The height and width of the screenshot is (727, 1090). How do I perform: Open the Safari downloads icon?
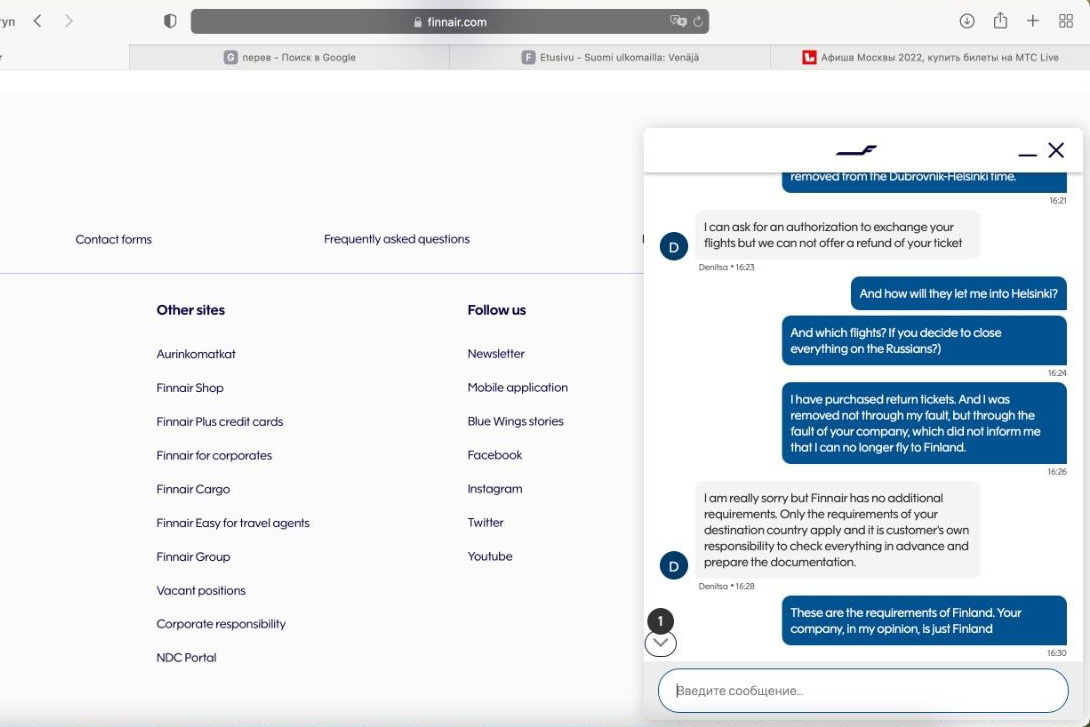click(966, 21)
